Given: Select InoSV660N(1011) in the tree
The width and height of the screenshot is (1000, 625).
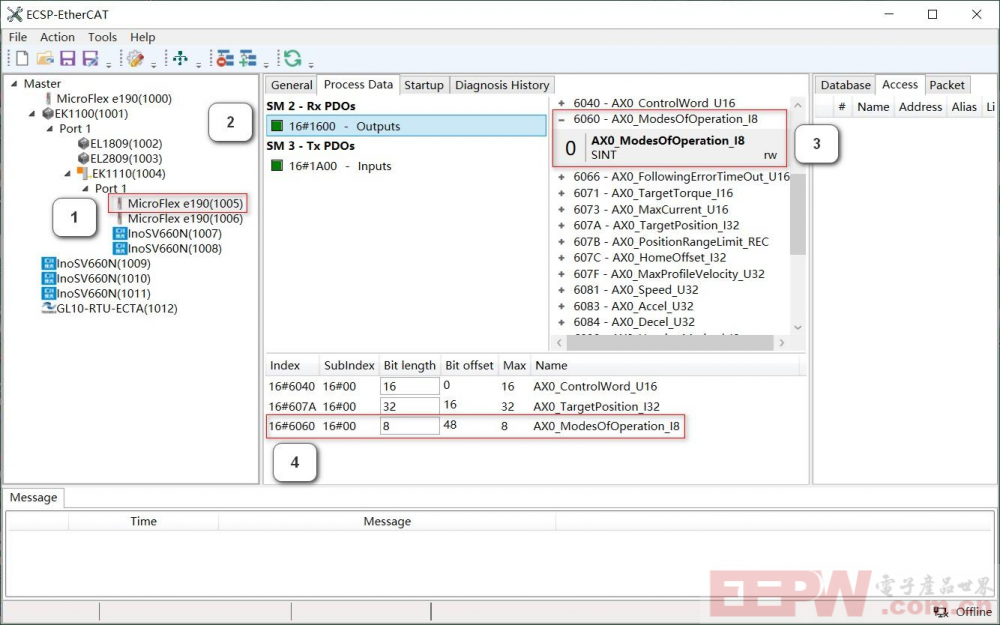Looking at the screenshot, I should (103, 293).
